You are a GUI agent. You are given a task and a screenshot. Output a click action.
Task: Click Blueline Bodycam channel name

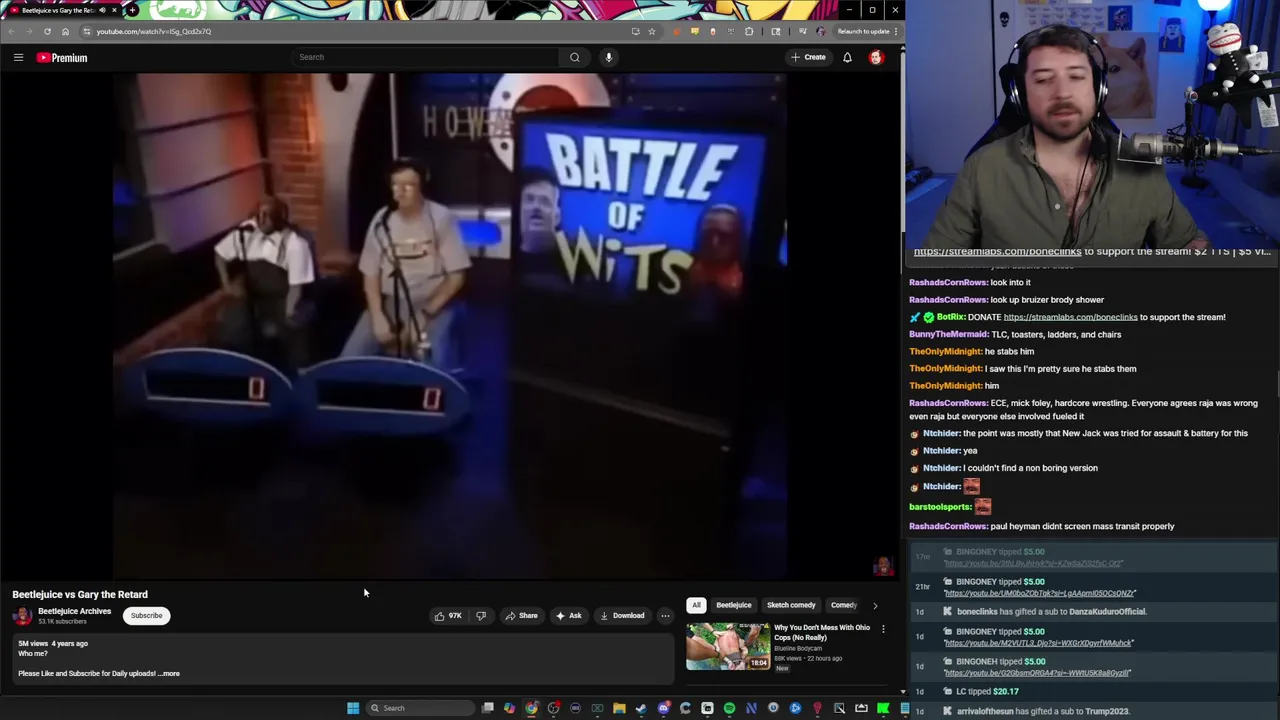pos(798,649)
